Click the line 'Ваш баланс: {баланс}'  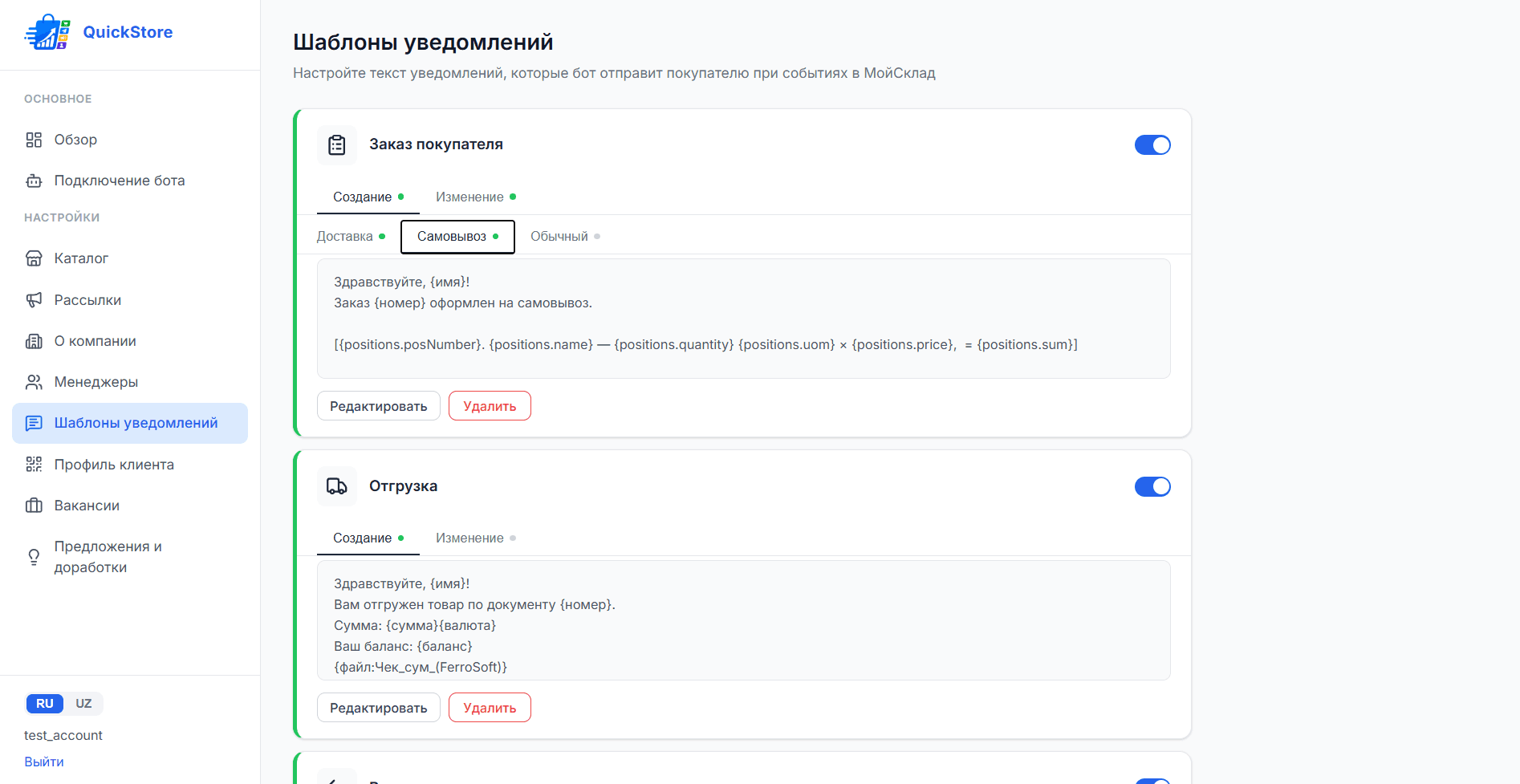pos(403,646)
